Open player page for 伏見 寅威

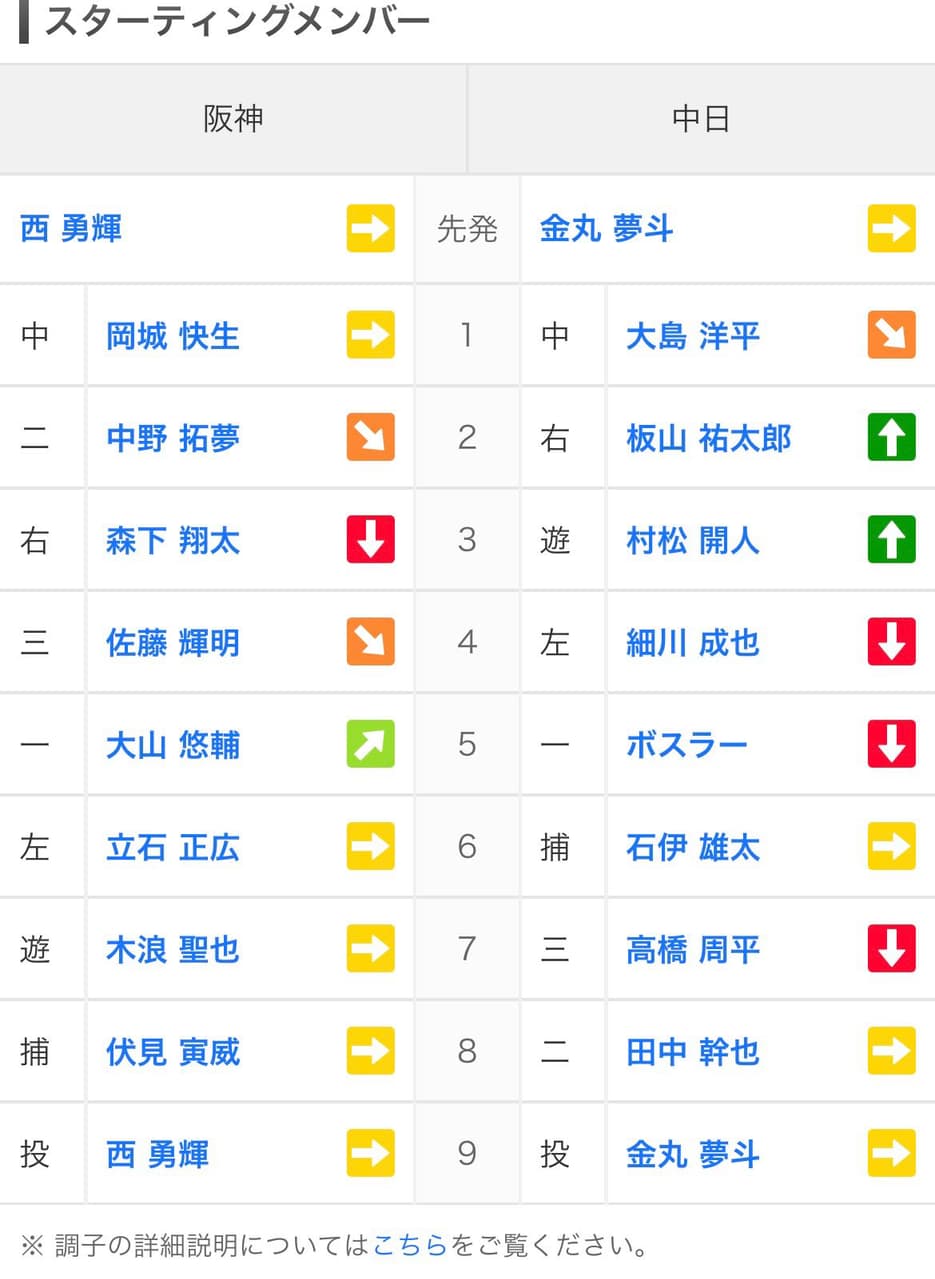click(173, 1052)
